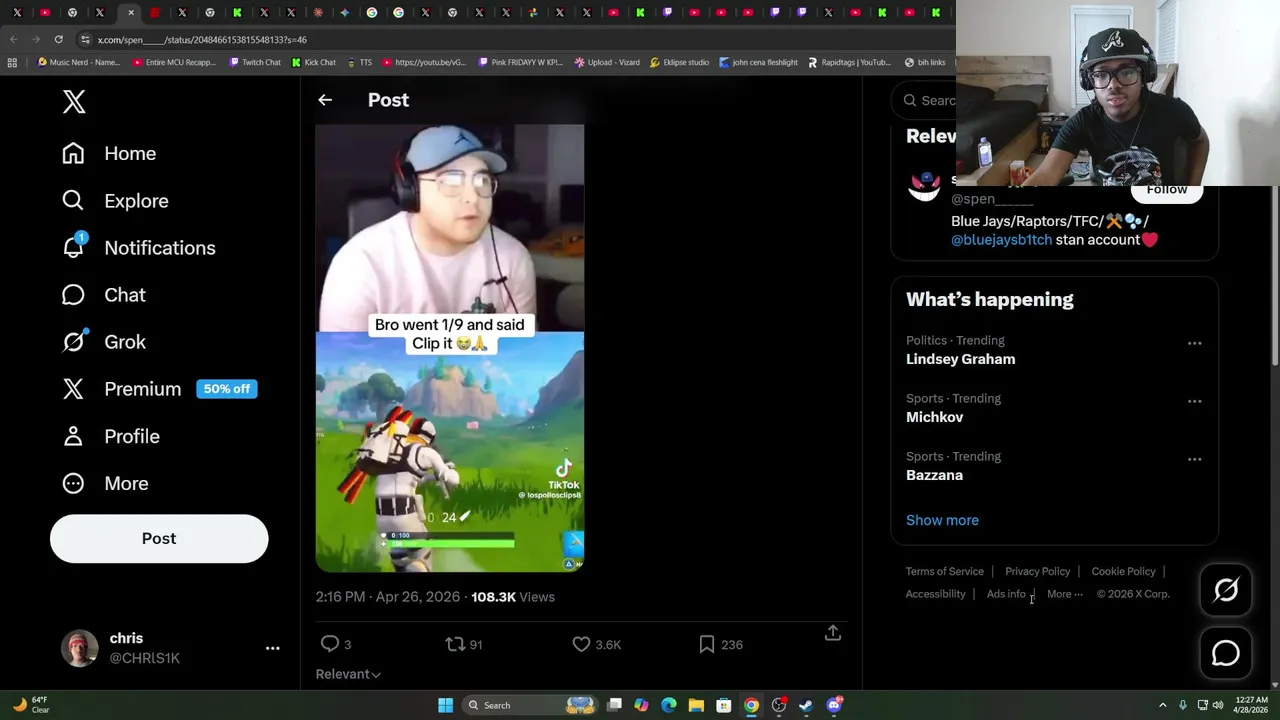Open the floating chat messages button
Viewport: 1280px width, 720px height.
(1226, 653)
